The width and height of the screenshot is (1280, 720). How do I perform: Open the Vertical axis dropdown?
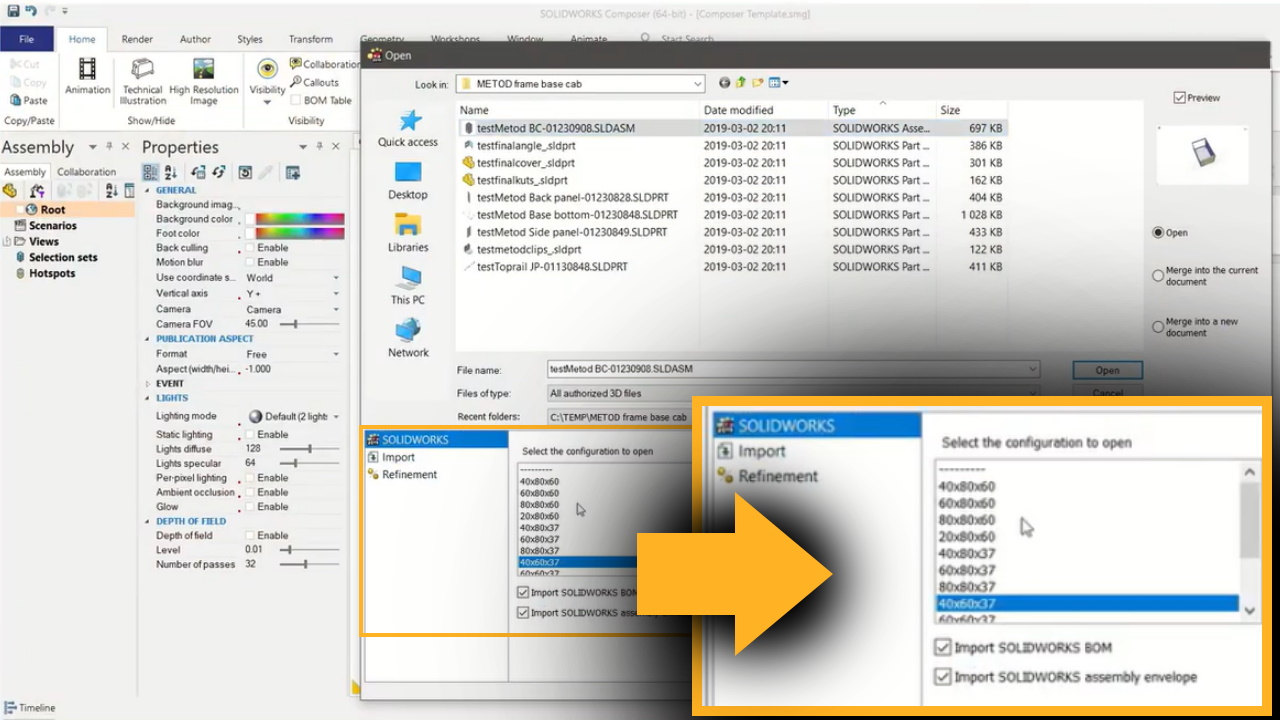point(335,294)
